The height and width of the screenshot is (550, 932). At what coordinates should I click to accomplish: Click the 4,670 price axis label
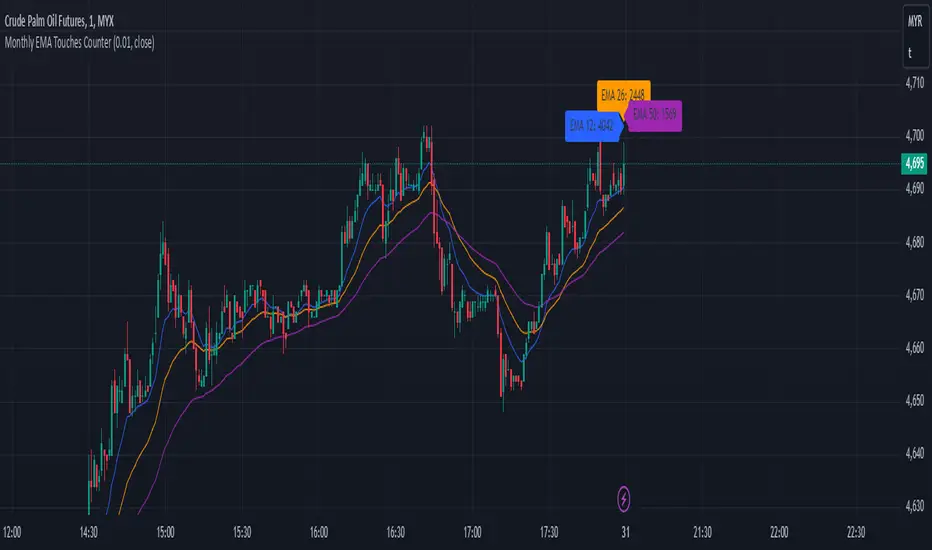pyautogui.click(x=915, y=294)
